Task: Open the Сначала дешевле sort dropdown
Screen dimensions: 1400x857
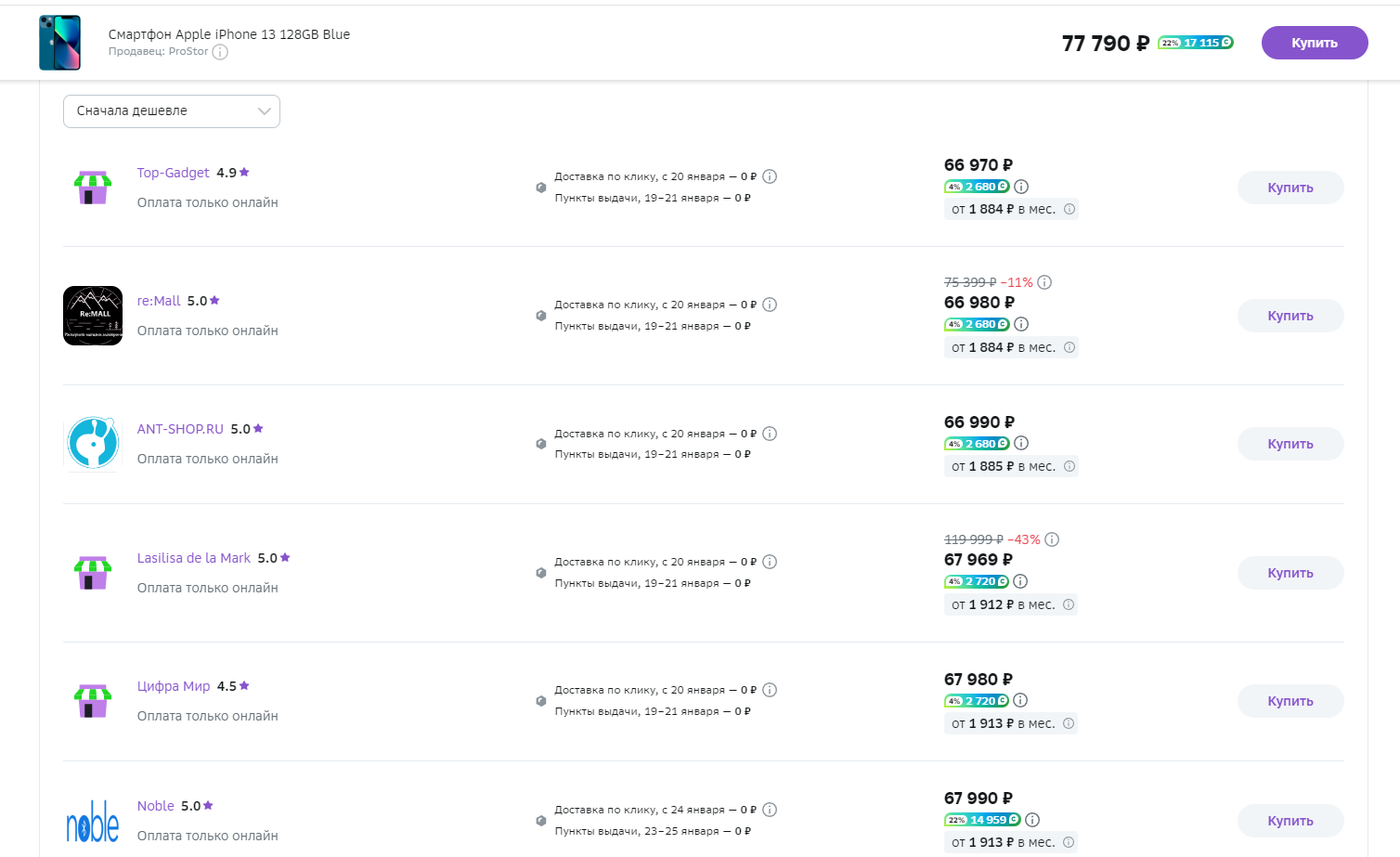Action: tap(172, 111)
